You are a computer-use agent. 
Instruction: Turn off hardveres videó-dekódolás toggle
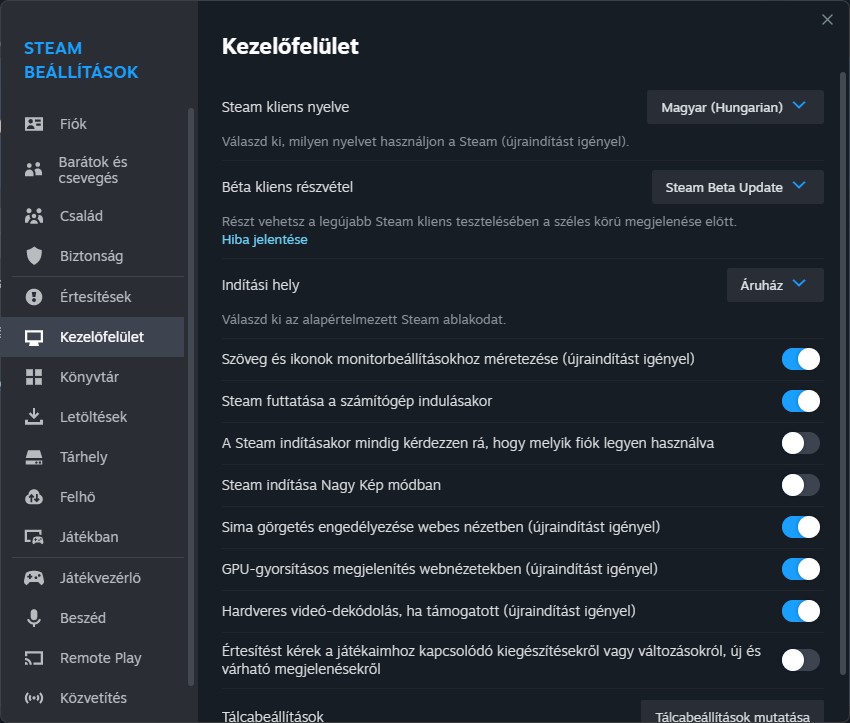click(x=800, y=611)
